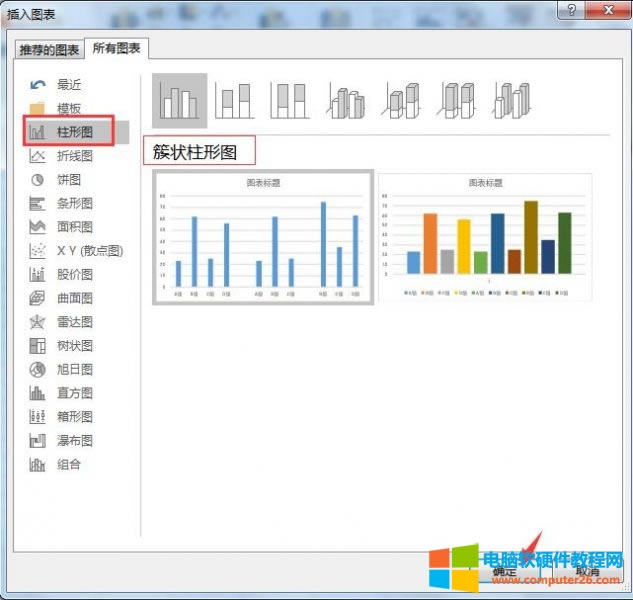Select 折线图 in the chart type list
Viewport: 633px width, 600px height.
coord(74,156)
